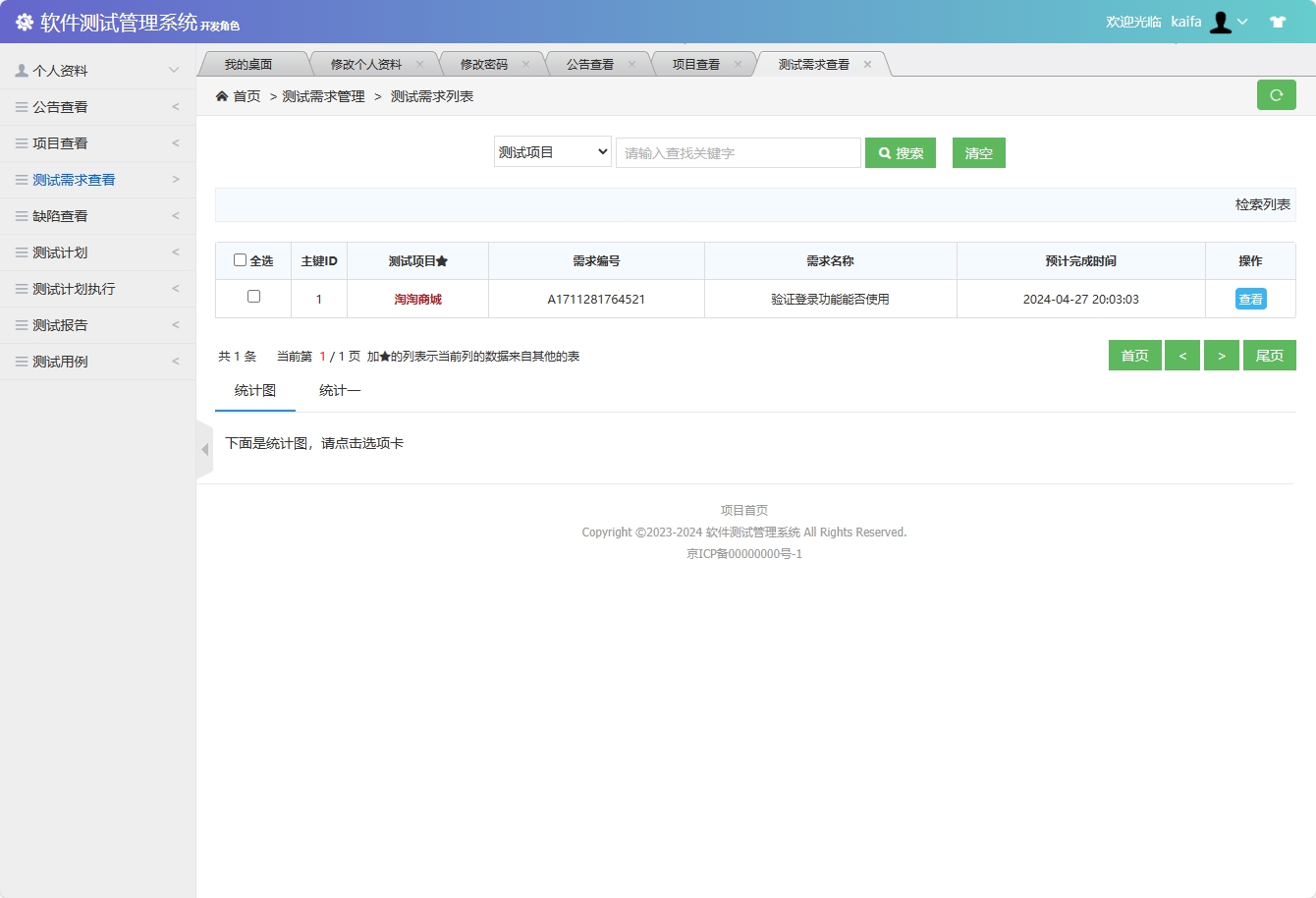
Task: Open the 项目首页 footer link
Action: pos(743,509)
